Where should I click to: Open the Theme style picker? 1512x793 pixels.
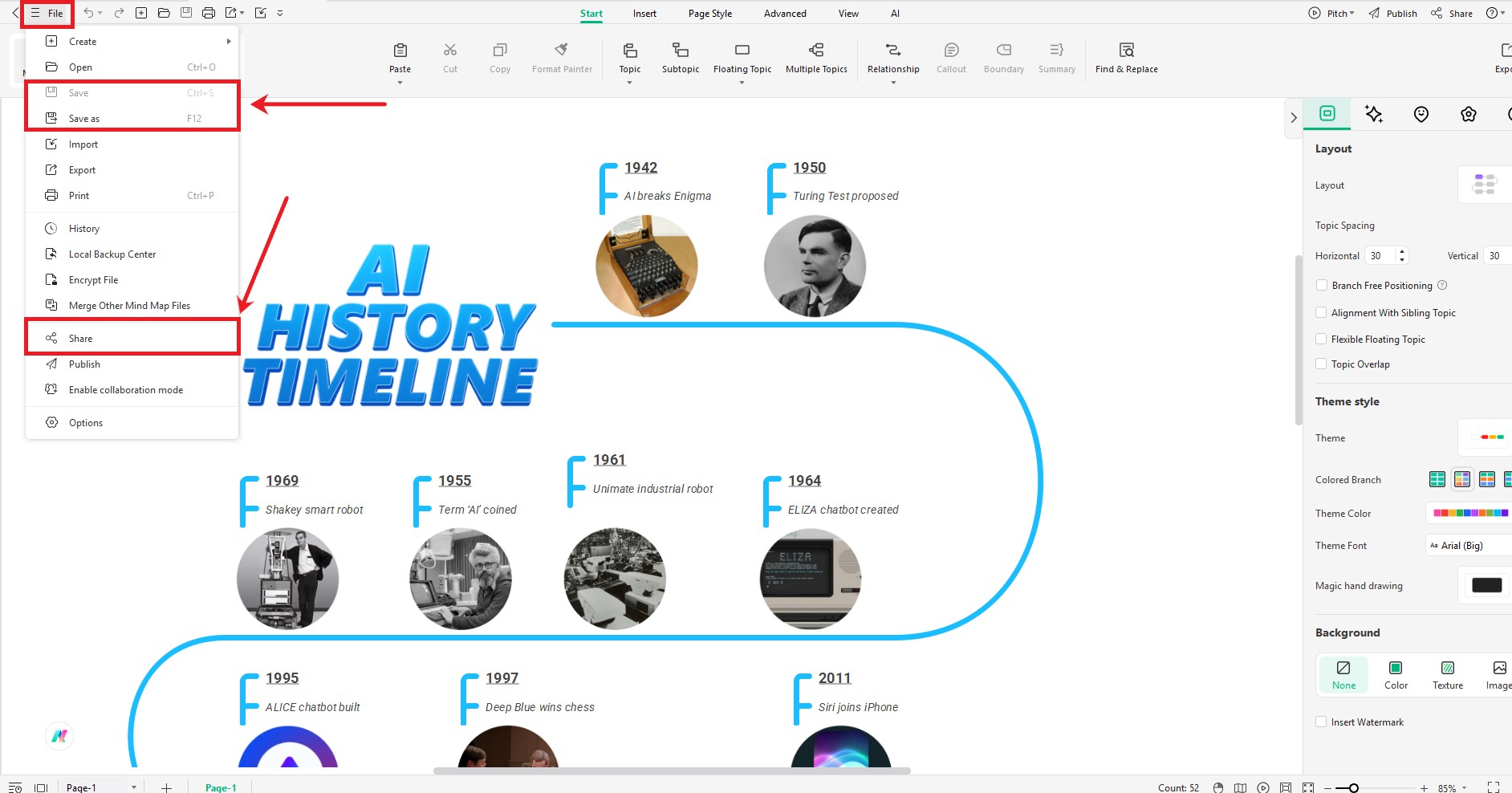(x=1486, y=437)
